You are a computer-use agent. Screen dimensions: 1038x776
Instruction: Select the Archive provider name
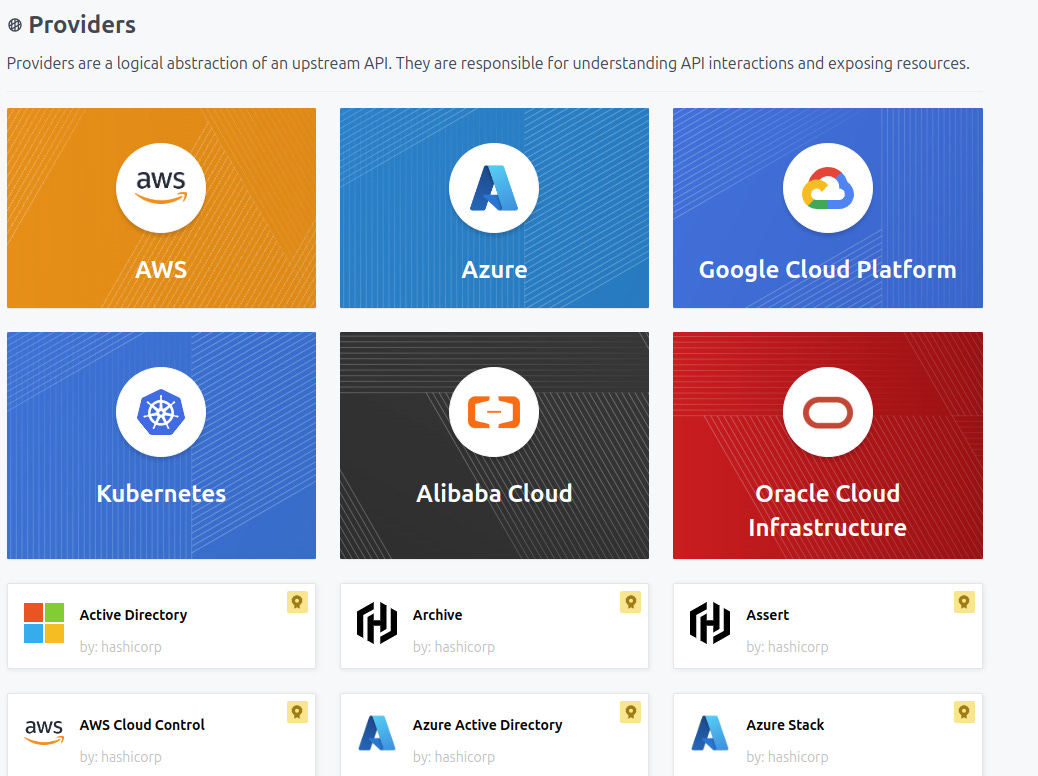438,615
